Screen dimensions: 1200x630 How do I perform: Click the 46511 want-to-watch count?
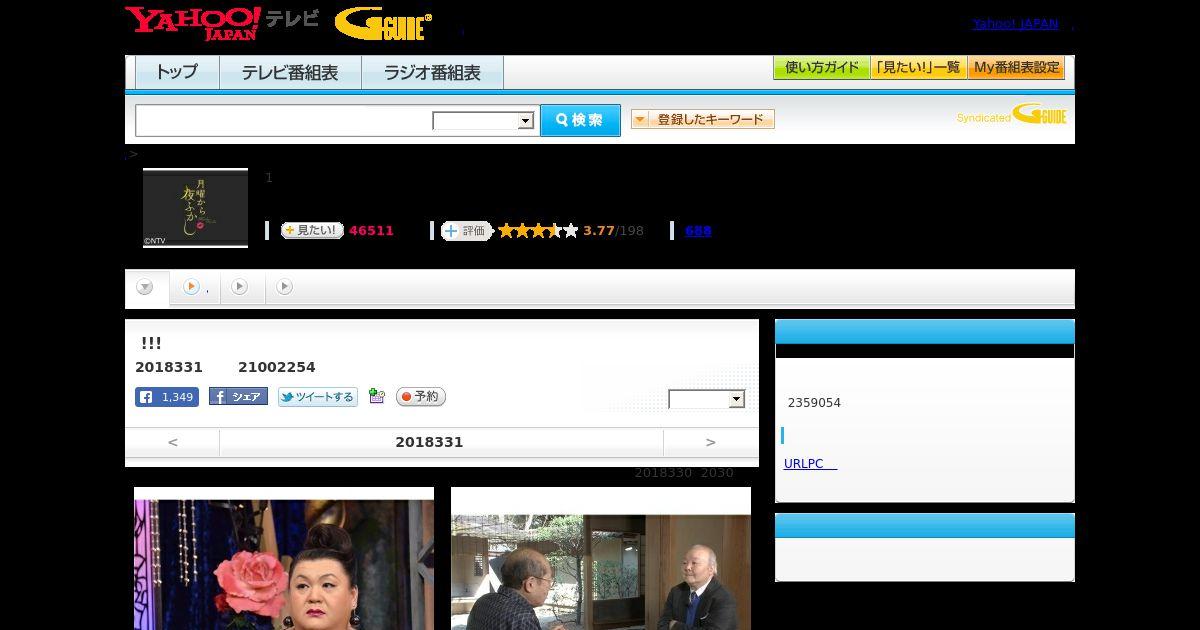[371, 231]
